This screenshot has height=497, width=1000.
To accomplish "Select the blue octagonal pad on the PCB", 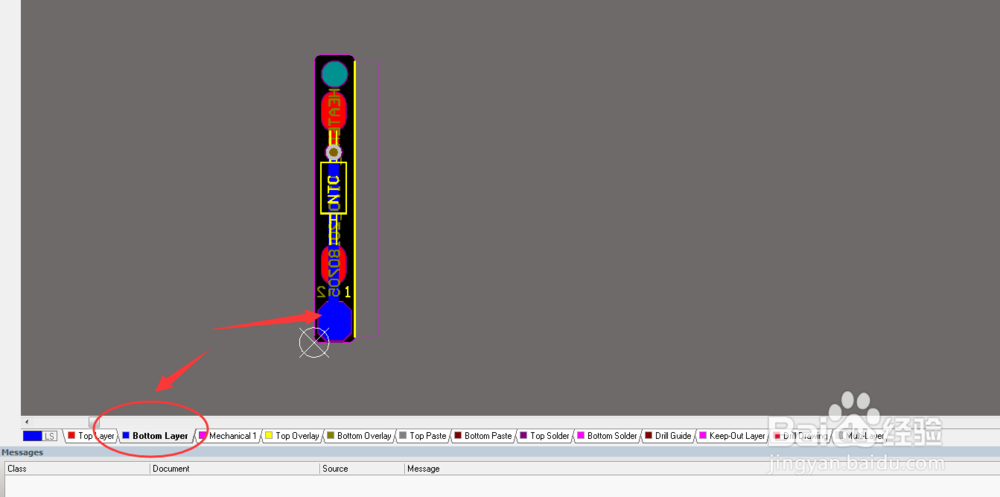I will click(334, 320).
